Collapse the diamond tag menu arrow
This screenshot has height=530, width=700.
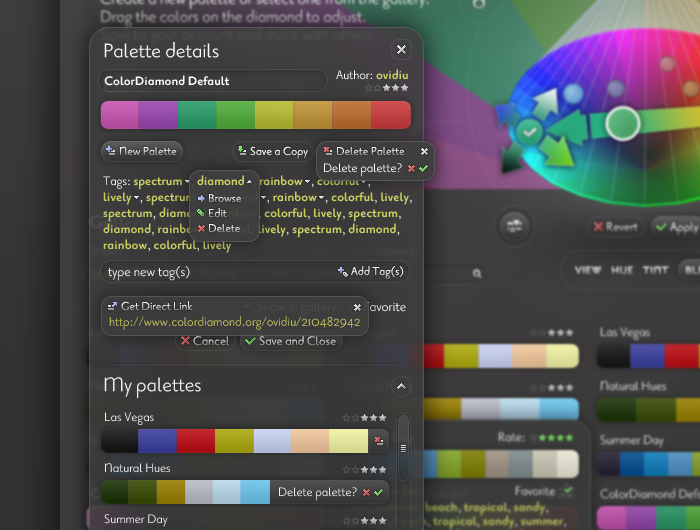[249, 181]
